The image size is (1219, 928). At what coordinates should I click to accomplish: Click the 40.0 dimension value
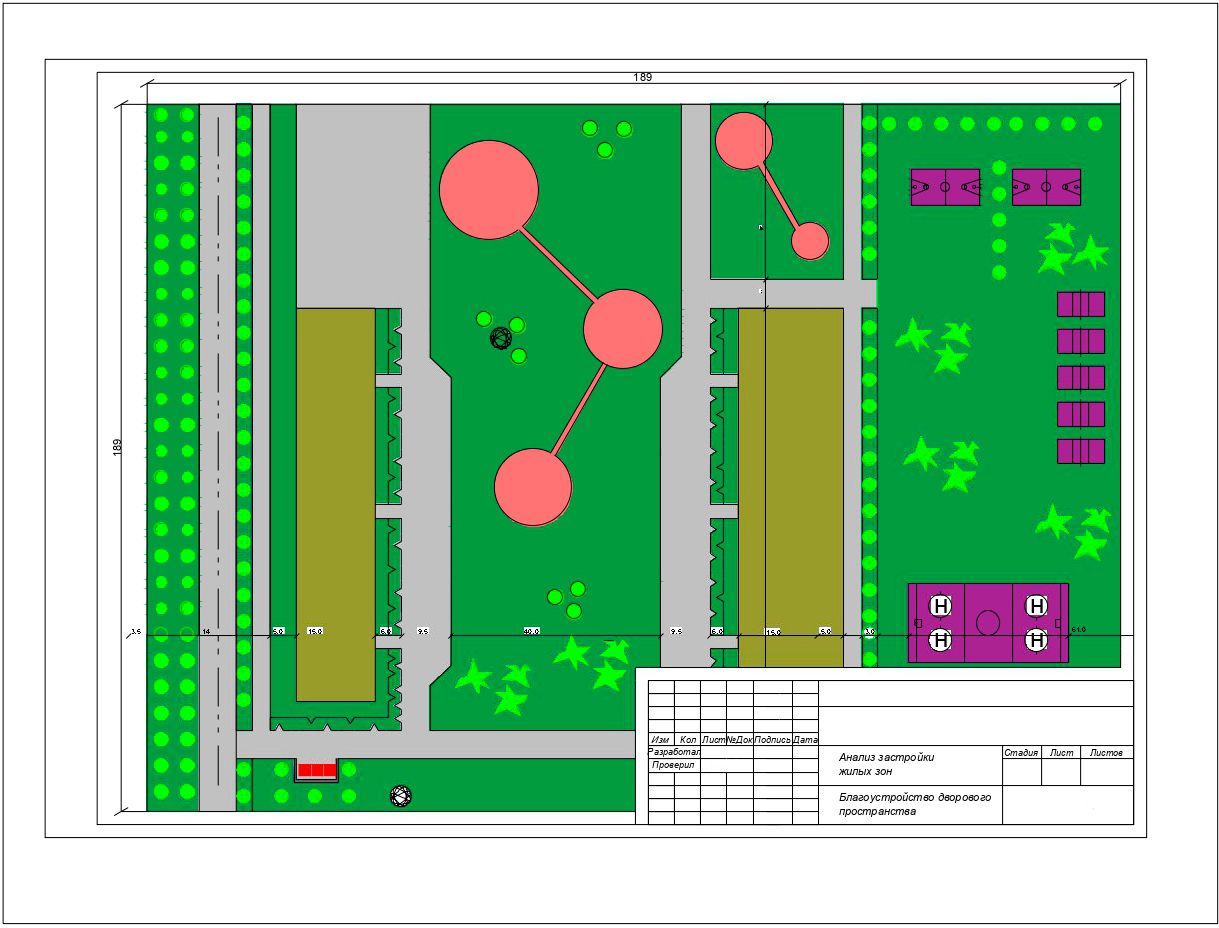point(531,631)
